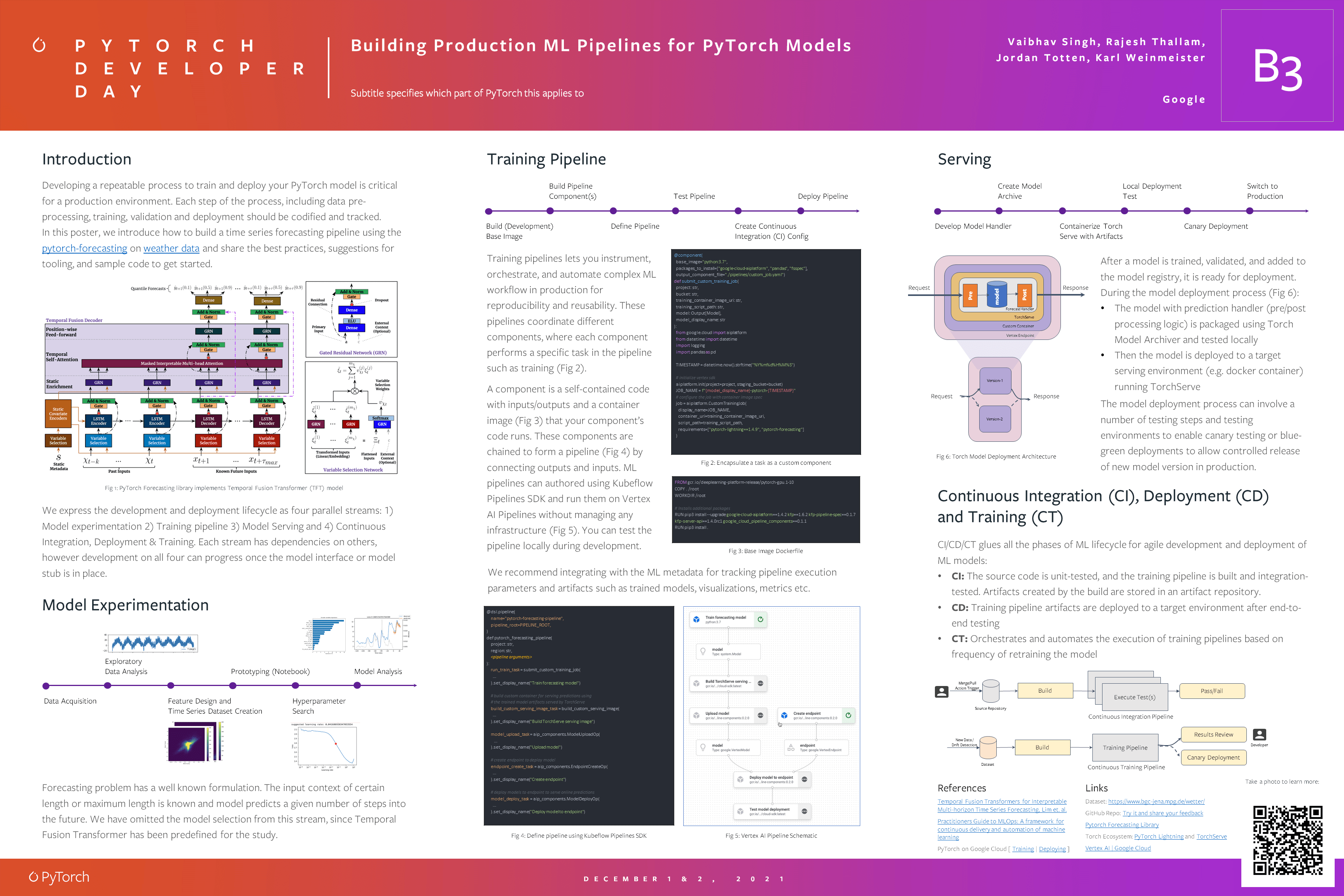Click pending dots icon on Test model deployment

pyautogui.click(x=804, y=812)
